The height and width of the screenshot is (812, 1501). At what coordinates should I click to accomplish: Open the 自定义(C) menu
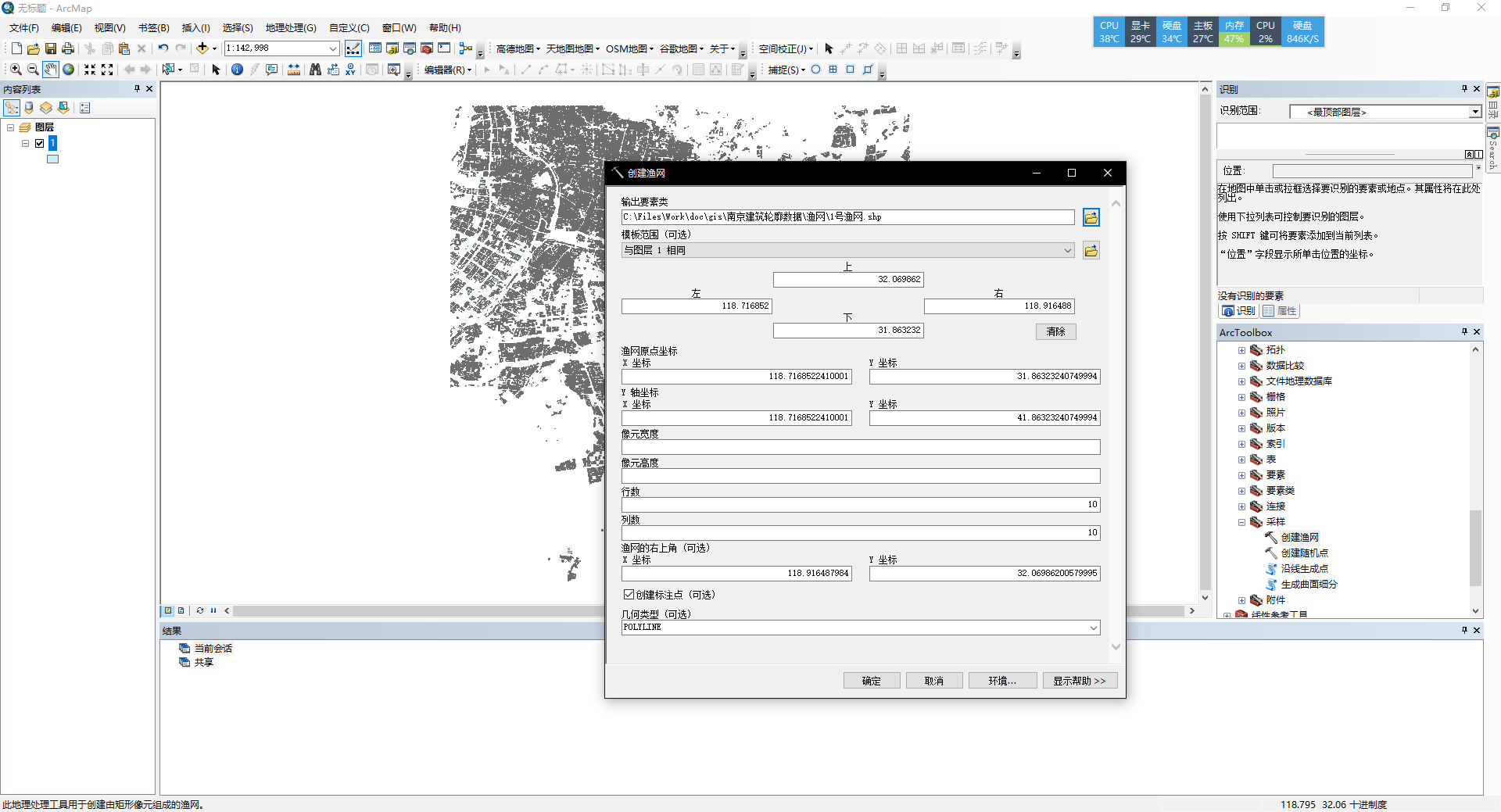(349, 28)
